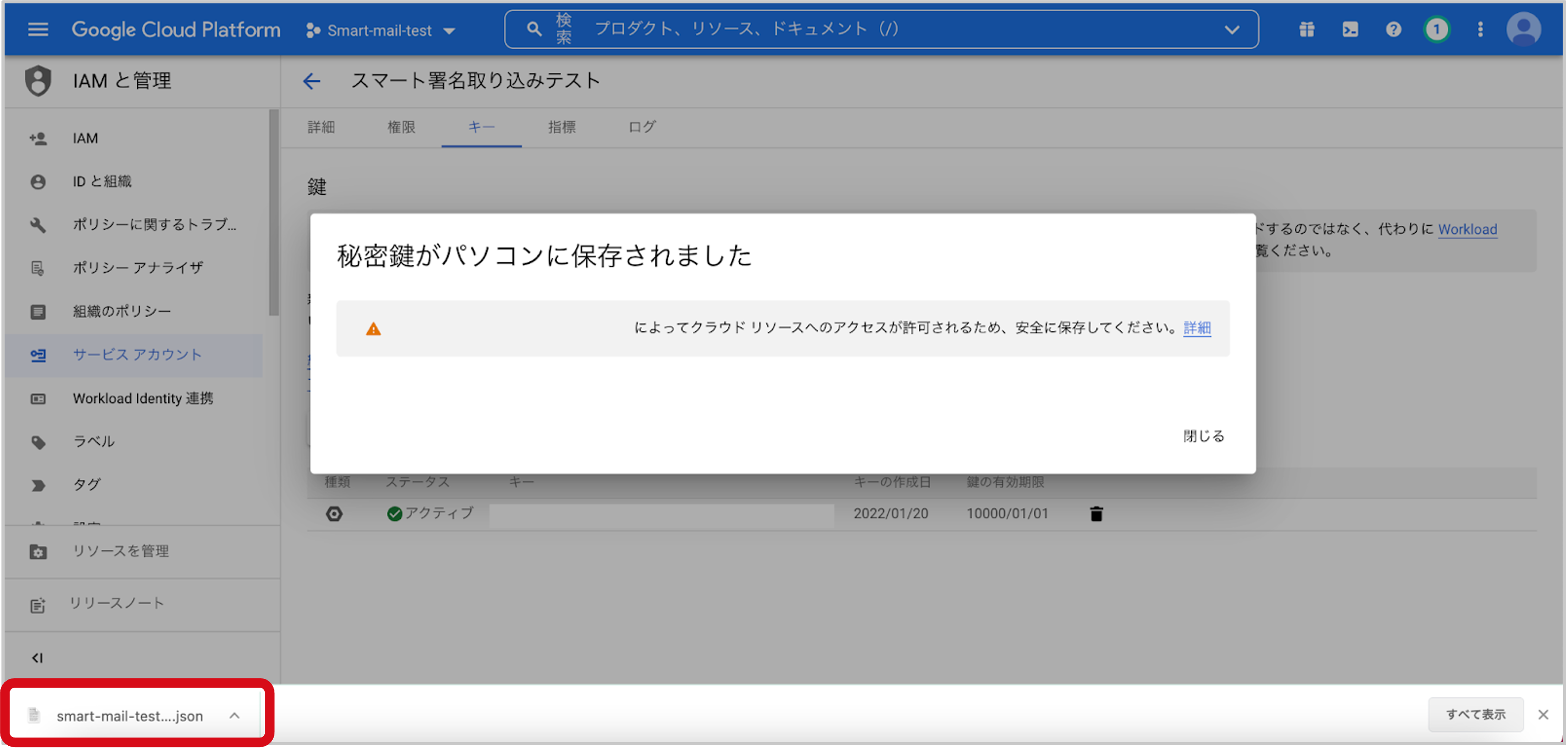Open Workload Identity 連携 sidebar item
The width and height of the screenshot is (1568, 748).
coord(134,399)
